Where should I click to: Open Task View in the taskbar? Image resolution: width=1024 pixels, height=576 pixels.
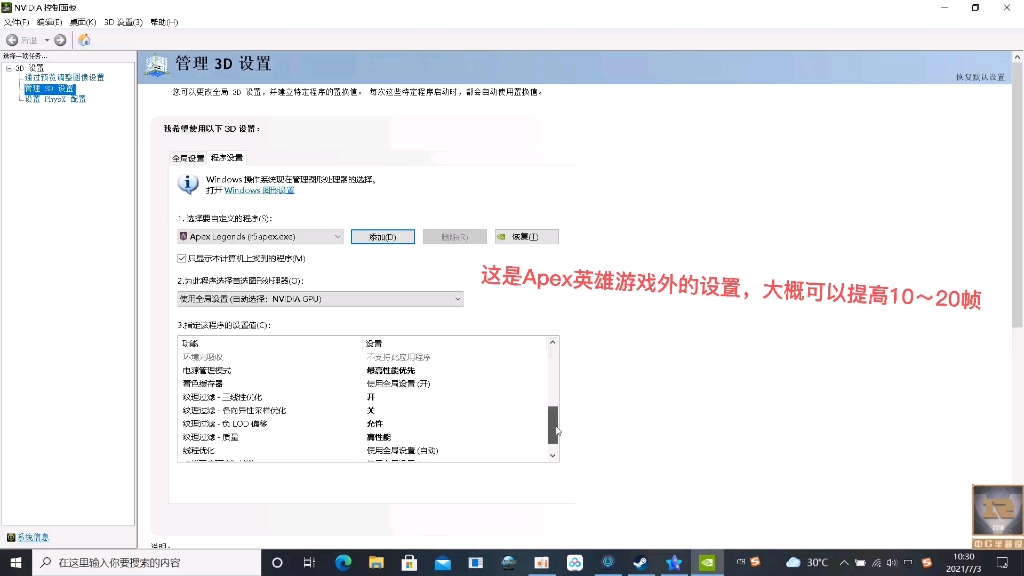[308, 562]
